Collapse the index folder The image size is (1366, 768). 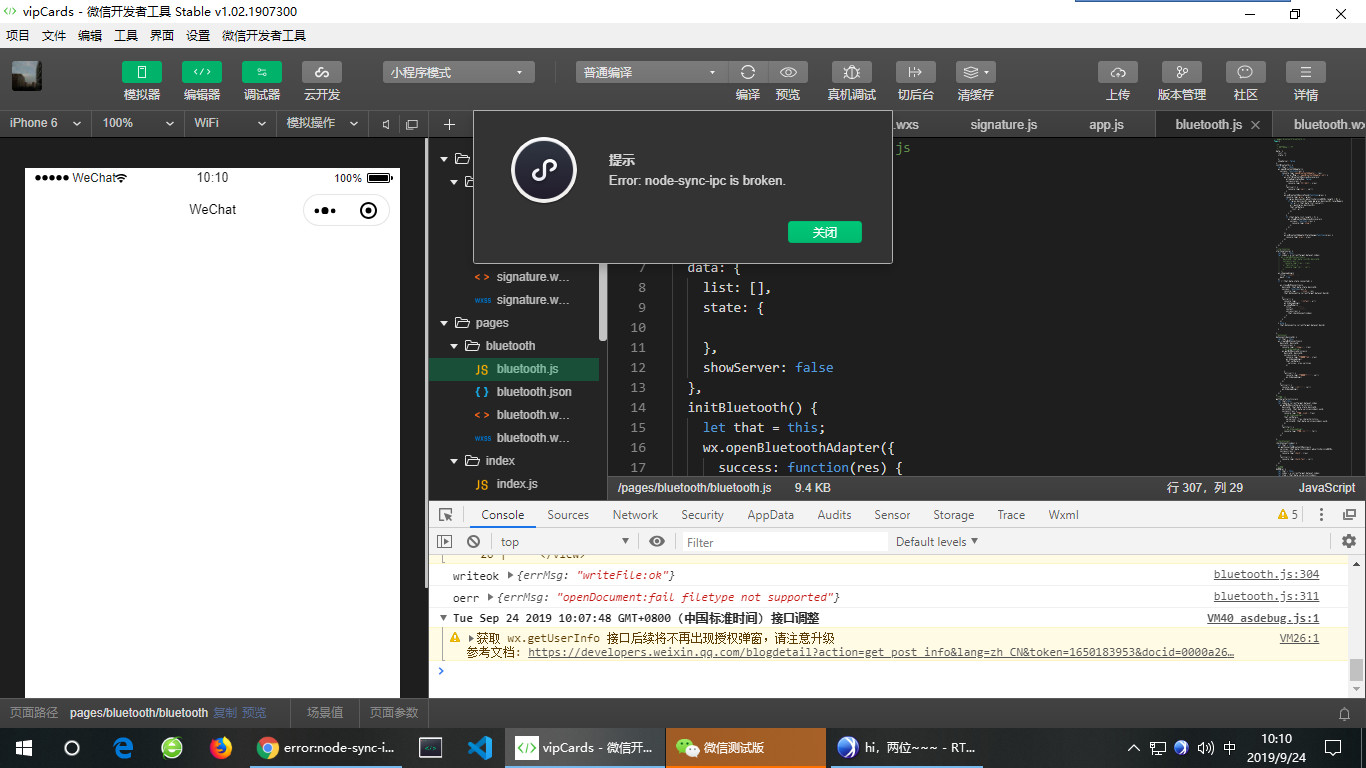(454, 461)
